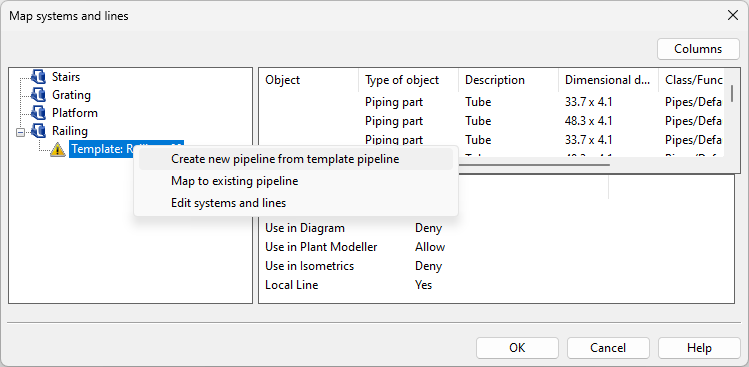Sort by the Object column header
Screen dimensions: 749x367
(x=309, y=80)
